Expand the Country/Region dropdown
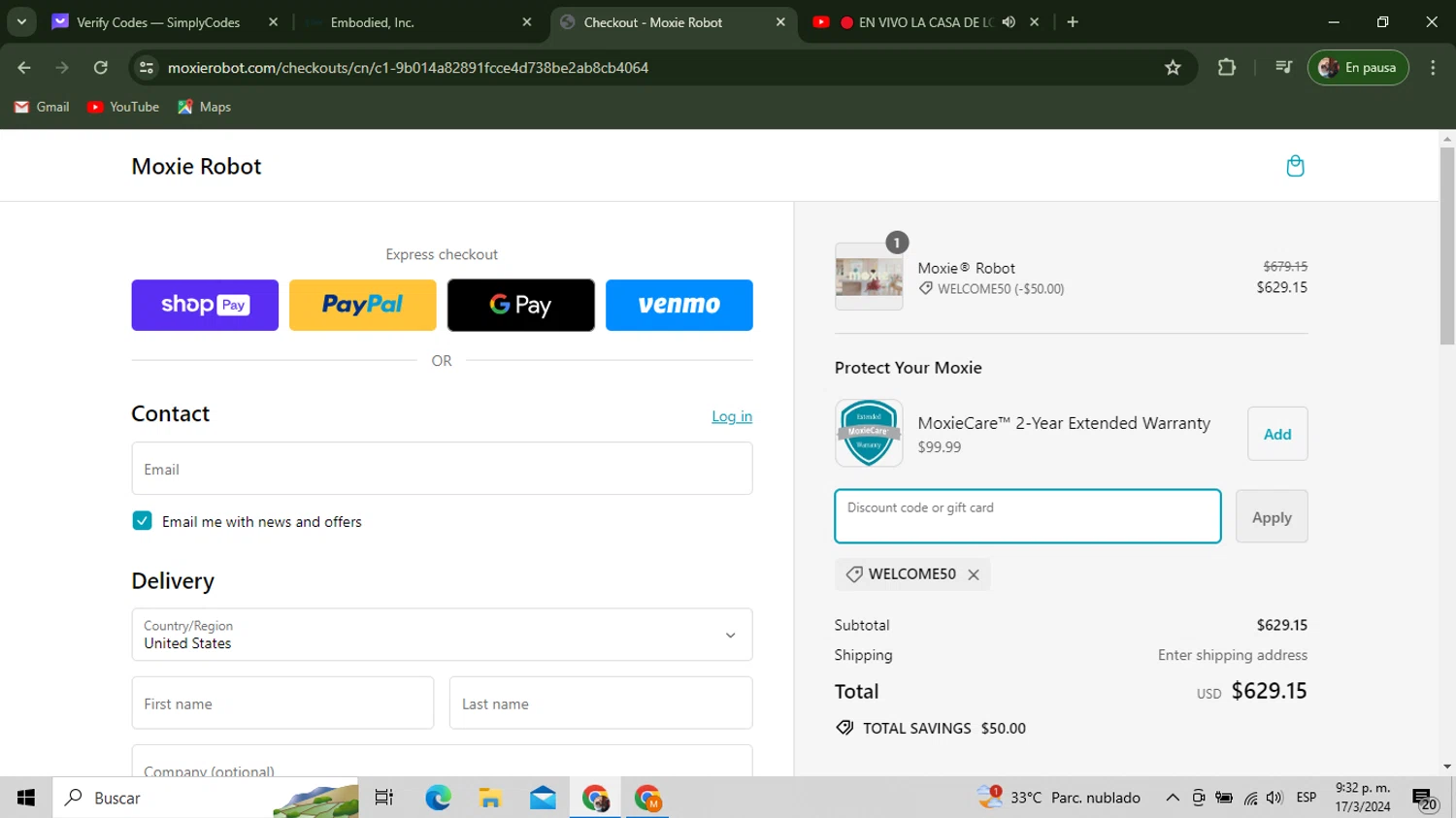 coord(442,635)
